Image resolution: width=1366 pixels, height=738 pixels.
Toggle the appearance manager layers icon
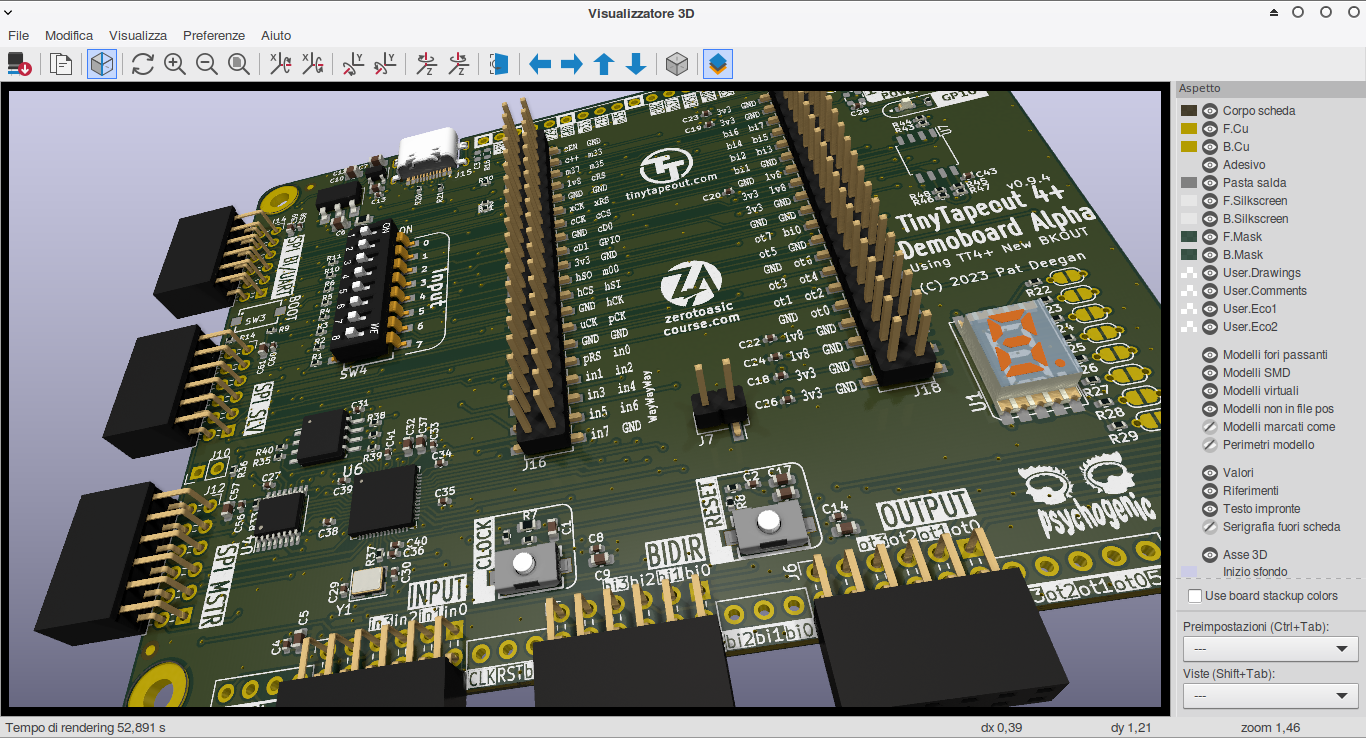pos(718,65)
